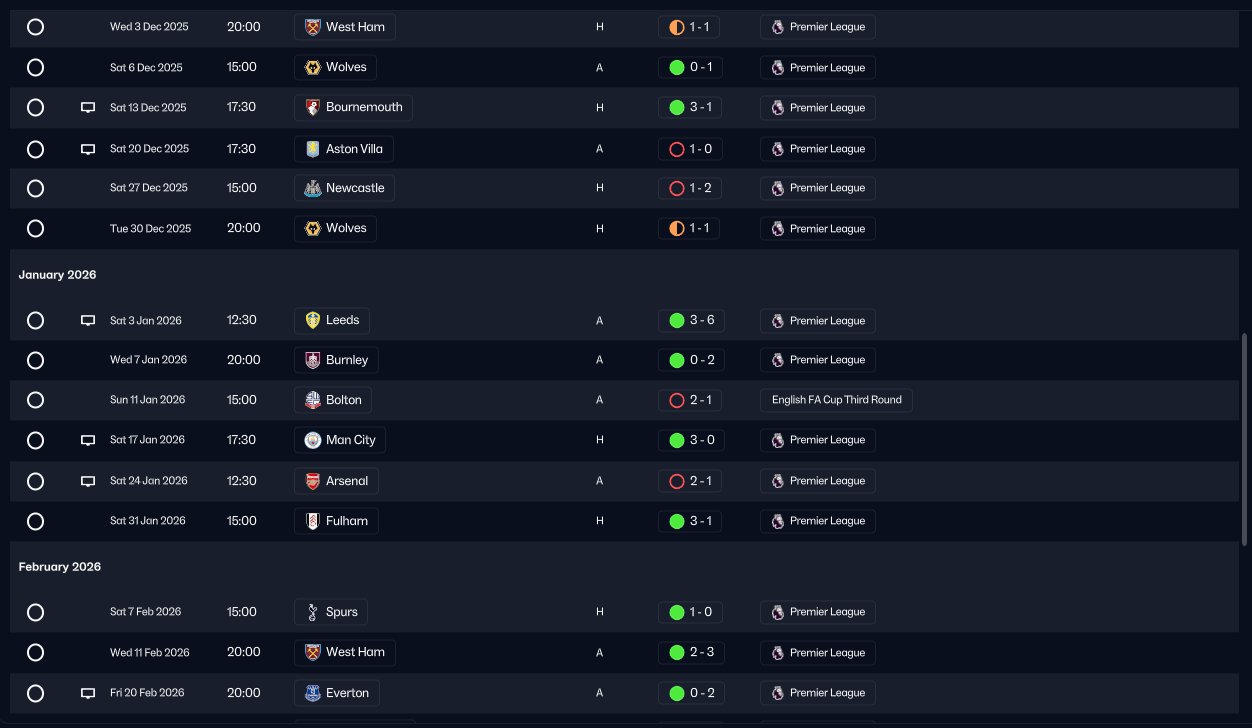This screenshot has height=728, width=1252.
Task: Open English FA Cup Third Round competition
Action: [836, 400]
